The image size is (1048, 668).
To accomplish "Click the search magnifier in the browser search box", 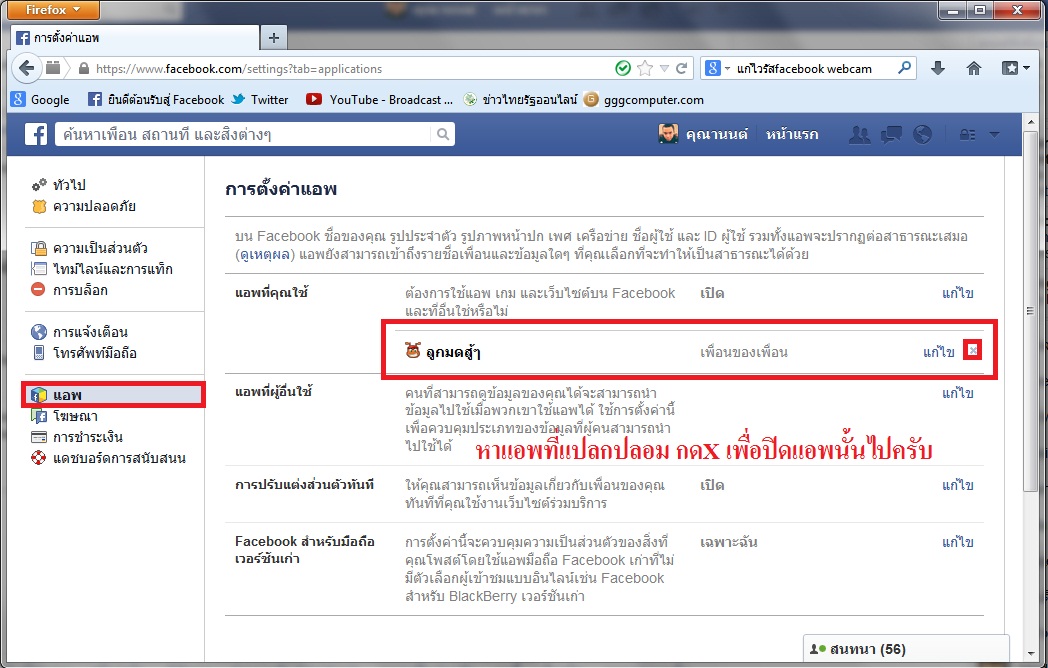I will click(x=904, y=68).
